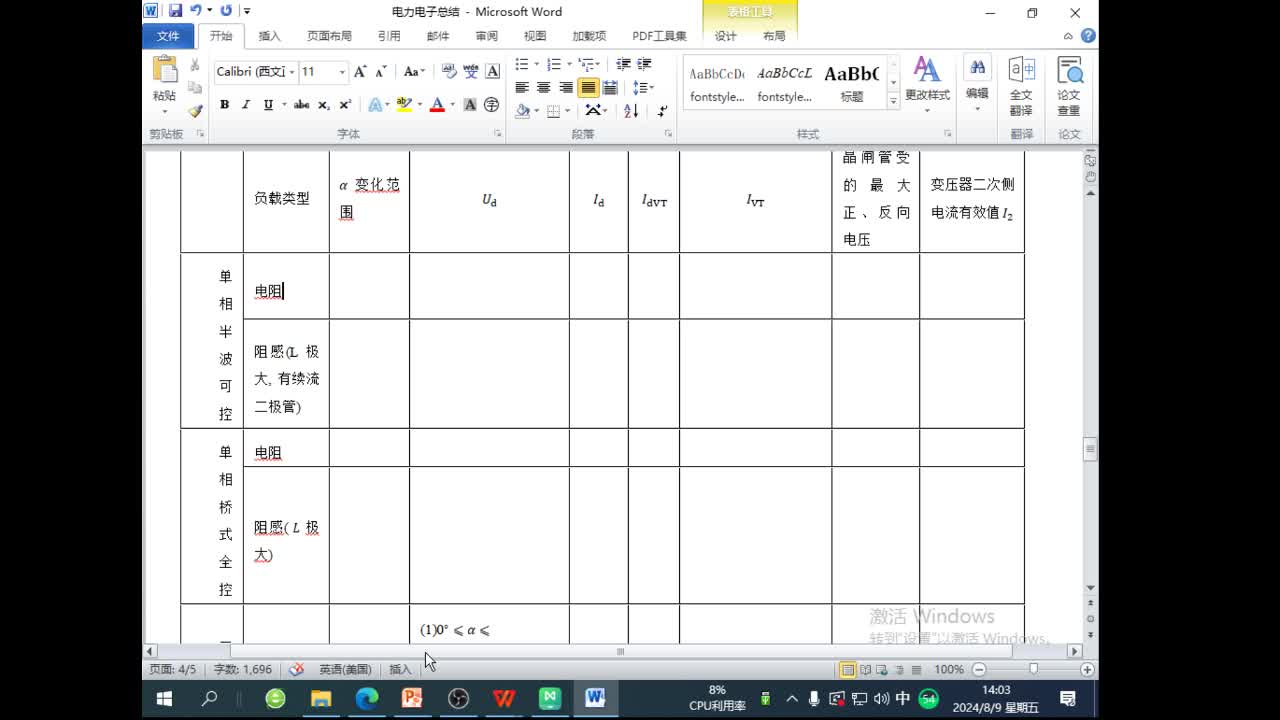Viewport: 1280px width, 720px height.
Task: Open Word help question mark icon
Action: [x=1088, y=36]
